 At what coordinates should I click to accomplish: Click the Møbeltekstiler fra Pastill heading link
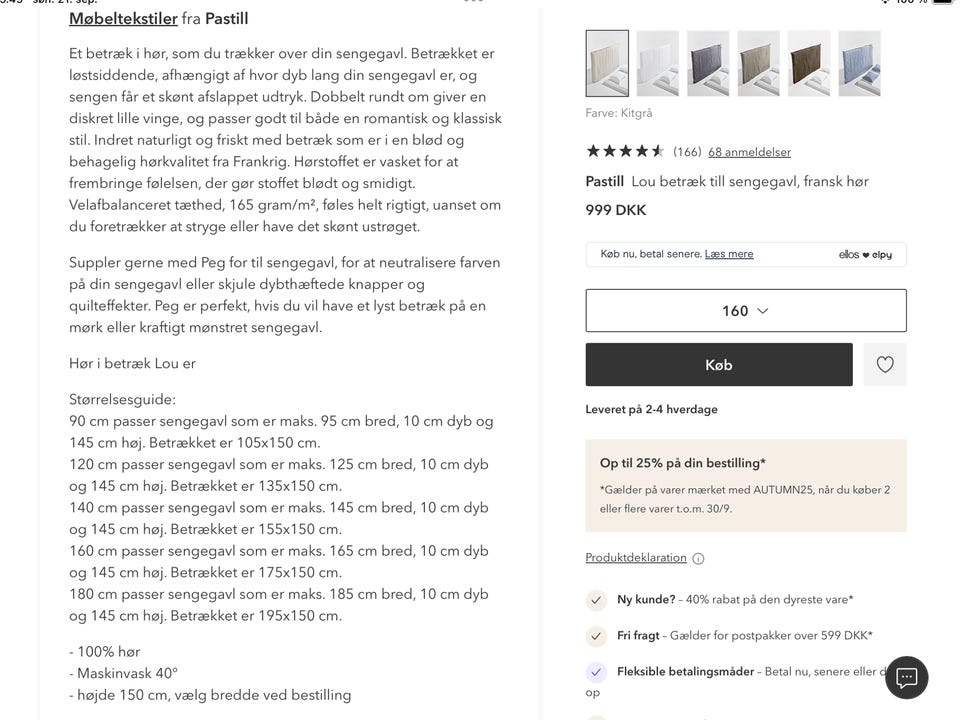coord(123,18)
